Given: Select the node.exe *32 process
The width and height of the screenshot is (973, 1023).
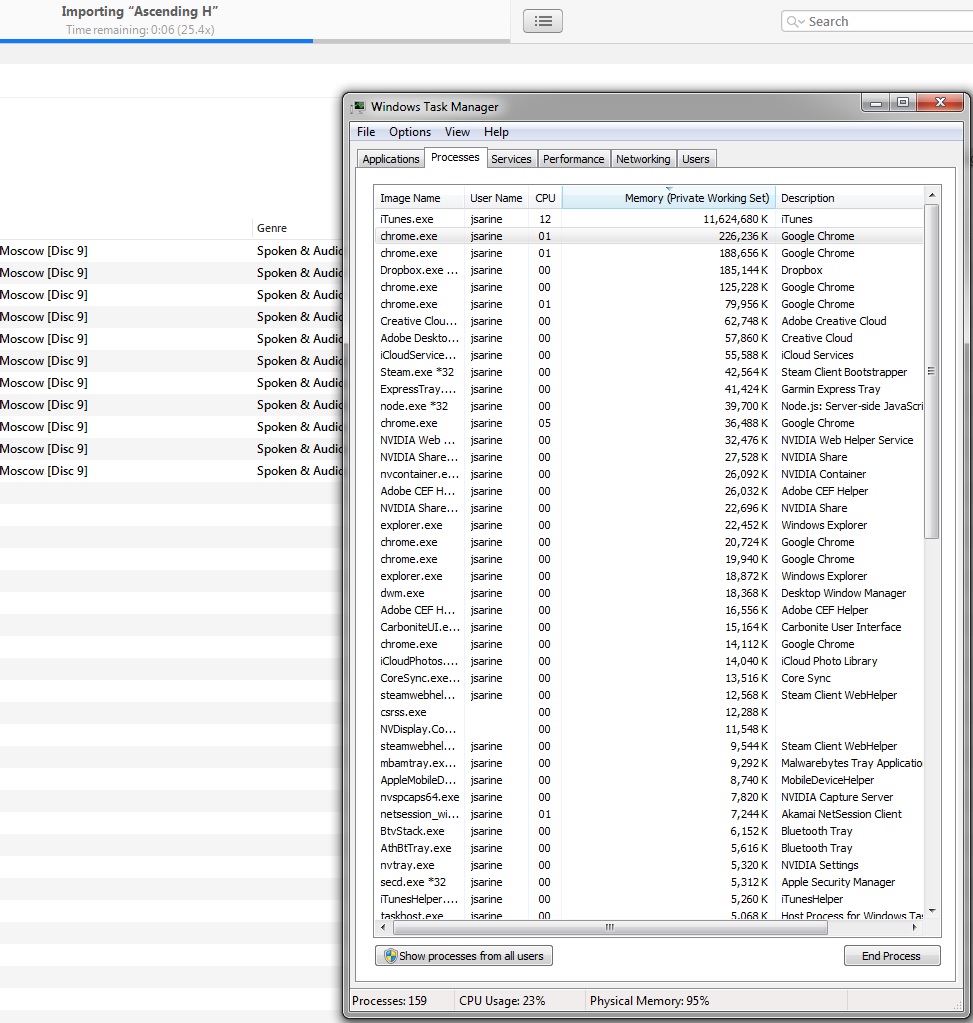Looking at the screenshot, I should [x=649, y=406].
